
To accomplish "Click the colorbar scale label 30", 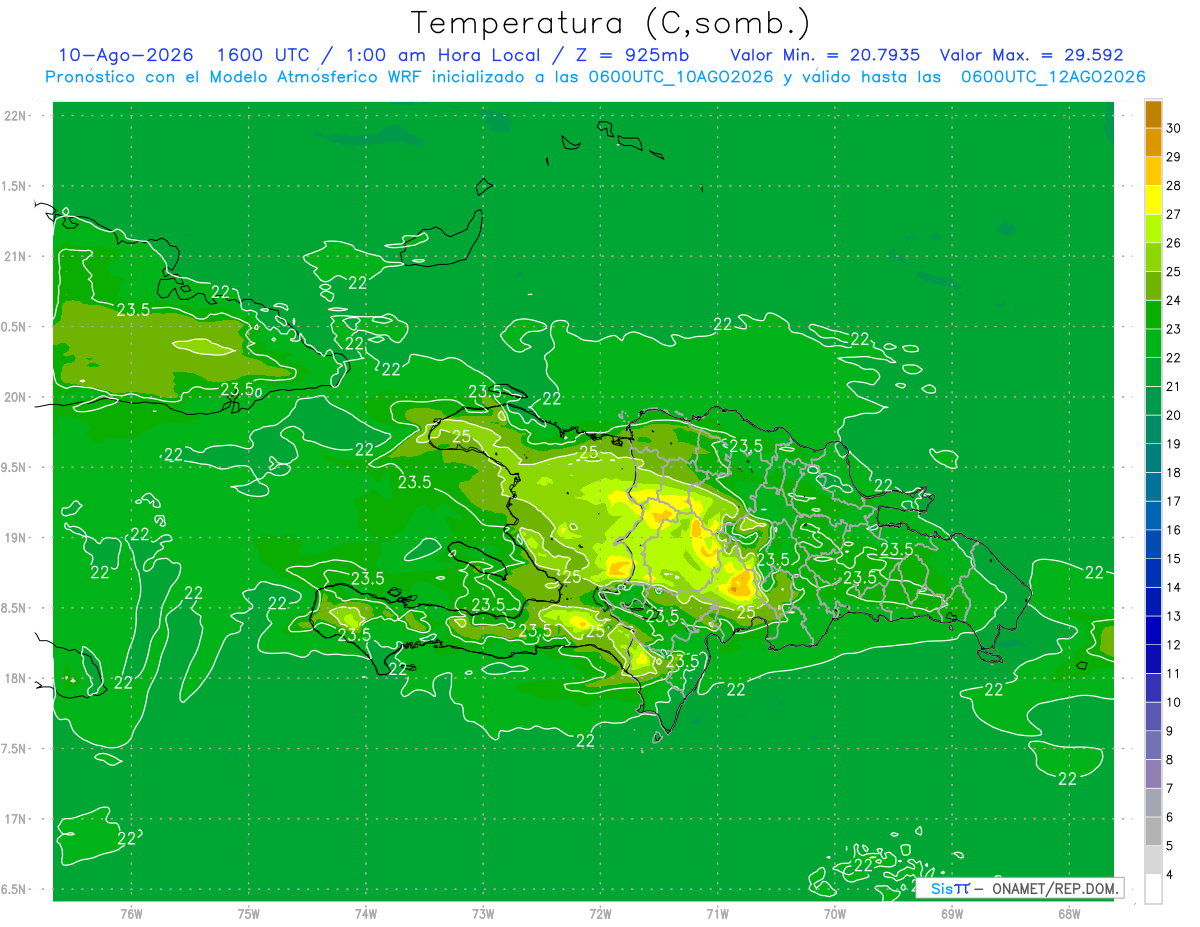I will (1174, 128).
